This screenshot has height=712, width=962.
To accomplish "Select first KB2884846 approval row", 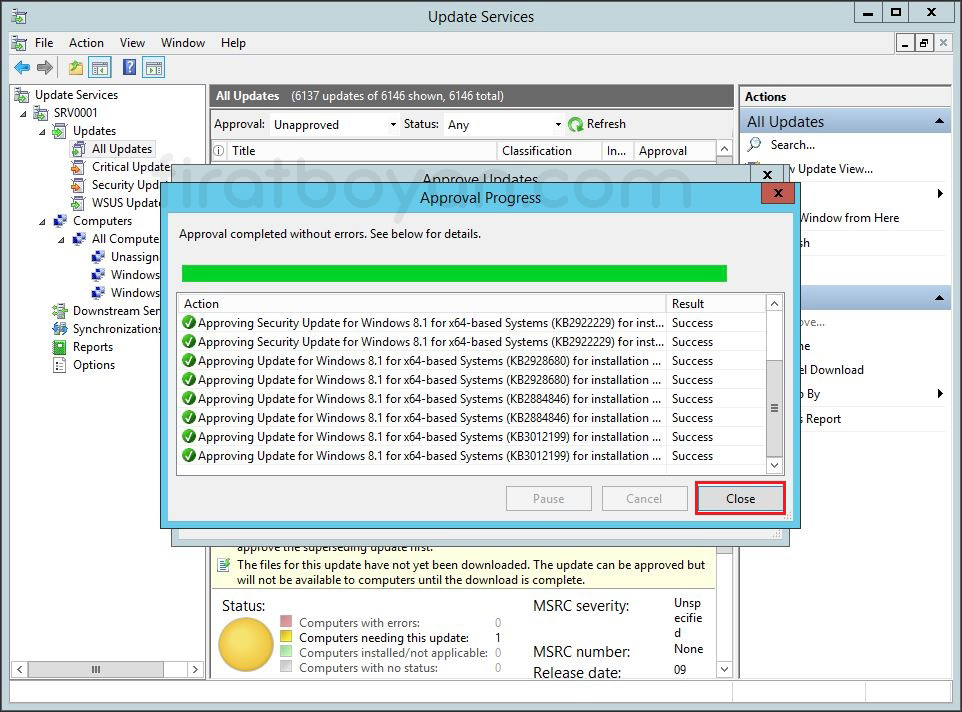I will pos(473,399).
